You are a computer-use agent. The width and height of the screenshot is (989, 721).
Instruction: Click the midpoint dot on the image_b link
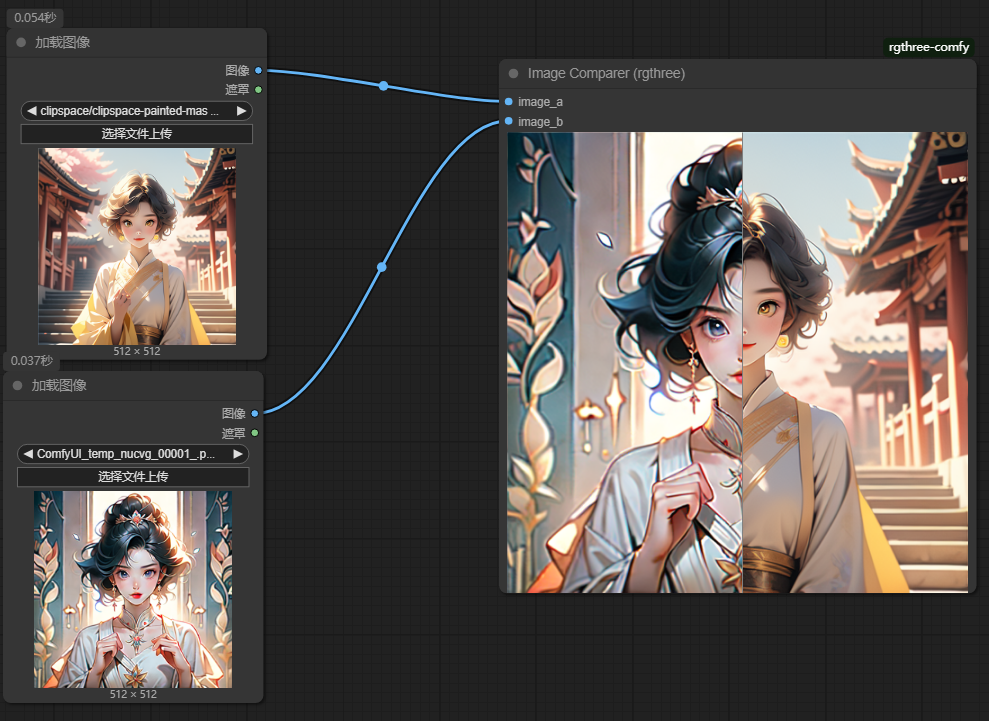(x=381, y=267)
